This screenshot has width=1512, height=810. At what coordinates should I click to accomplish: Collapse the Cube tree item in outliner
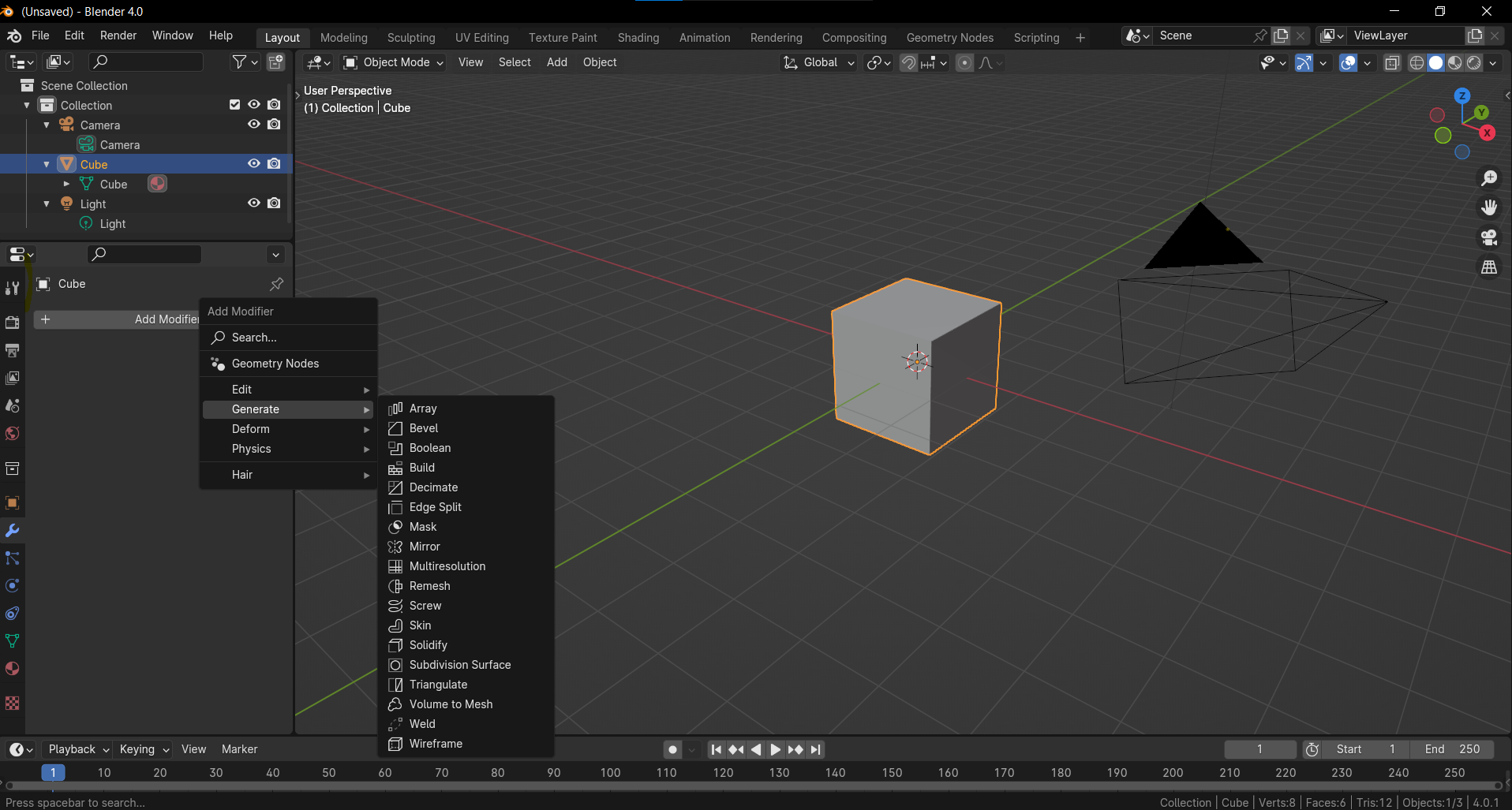tap(47, 165)
